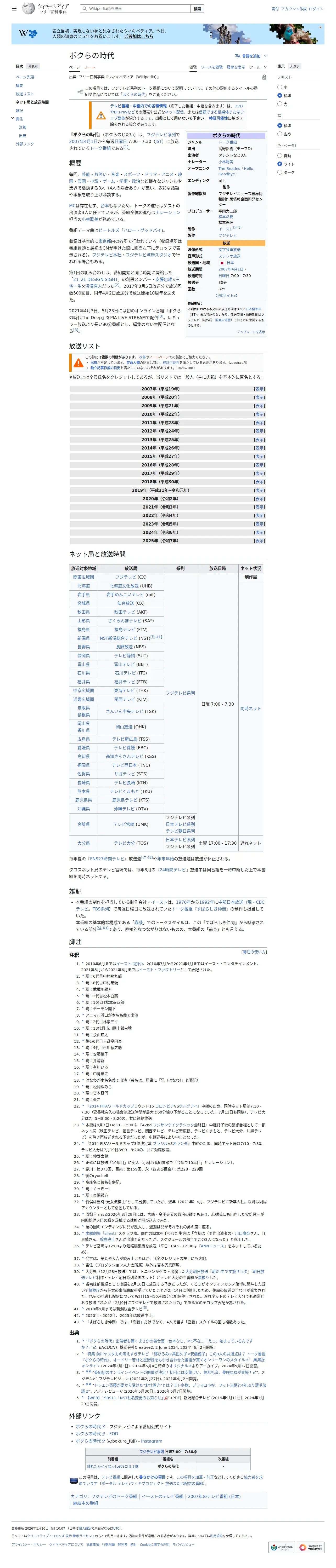Jump to 放送リスト in contents sidebar

point(25,94)
